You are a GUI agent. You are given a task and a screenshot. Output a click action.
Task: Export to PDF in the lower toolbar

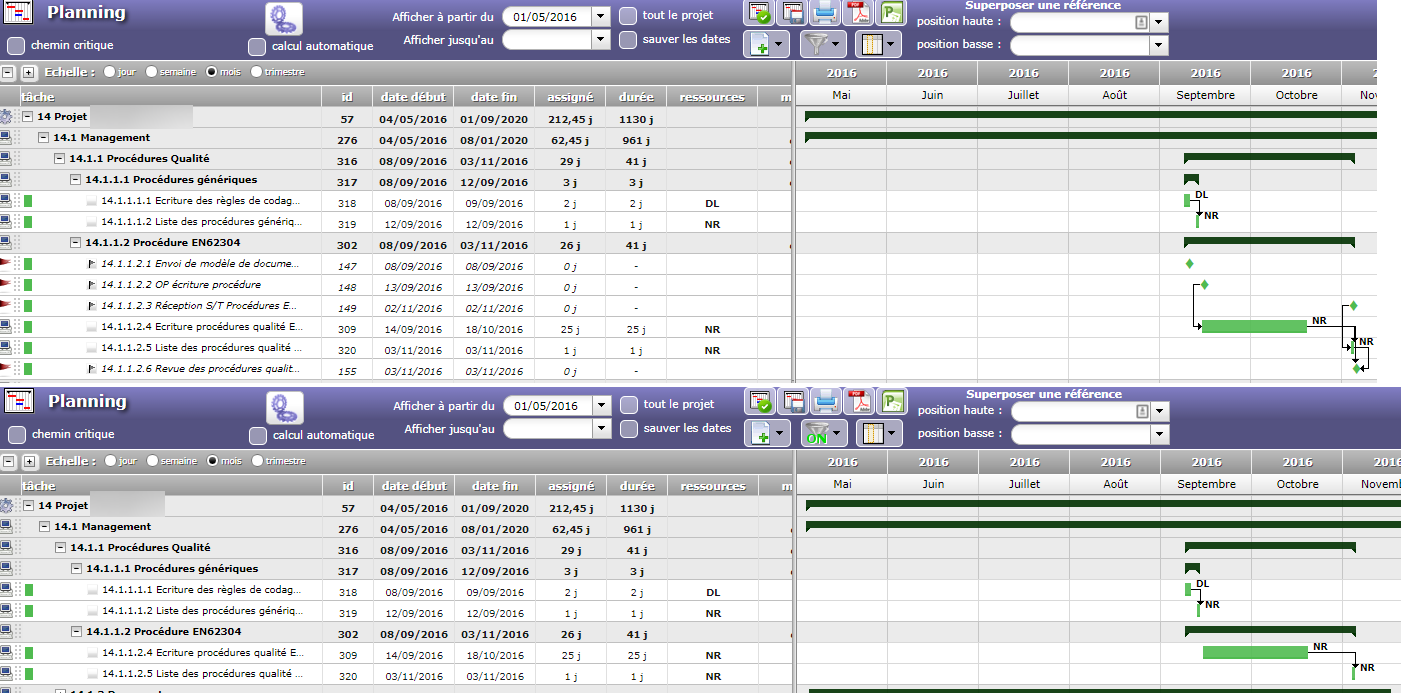point(859,401)
